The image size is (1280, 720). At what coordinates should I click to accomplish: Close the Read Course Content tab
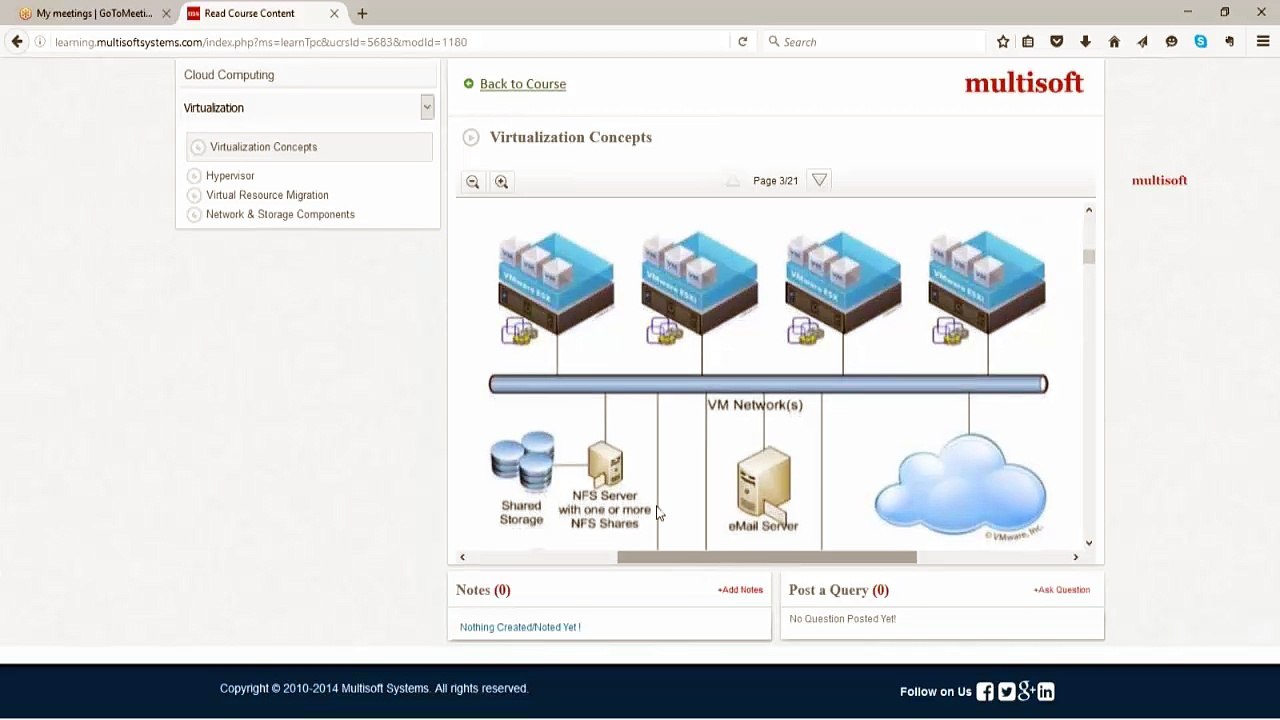click(x=334, y=13)
